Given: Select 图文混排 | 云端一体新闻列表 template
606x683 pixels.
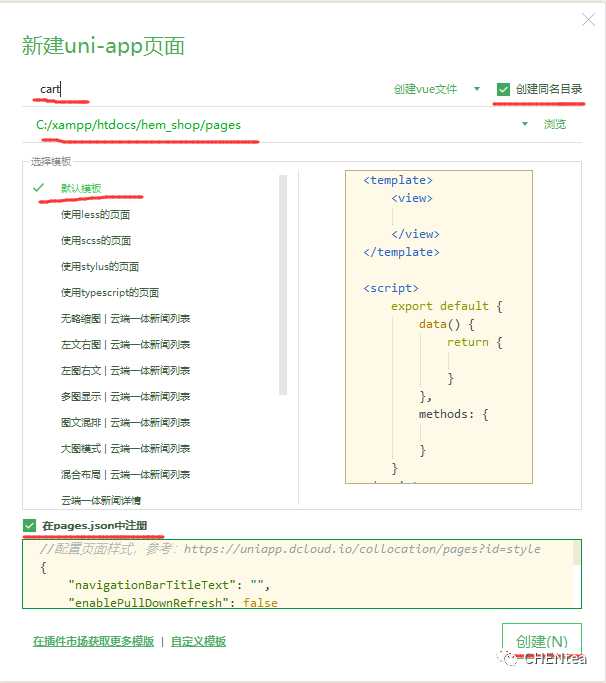Looking at the screenshot, I should (125, 423).
